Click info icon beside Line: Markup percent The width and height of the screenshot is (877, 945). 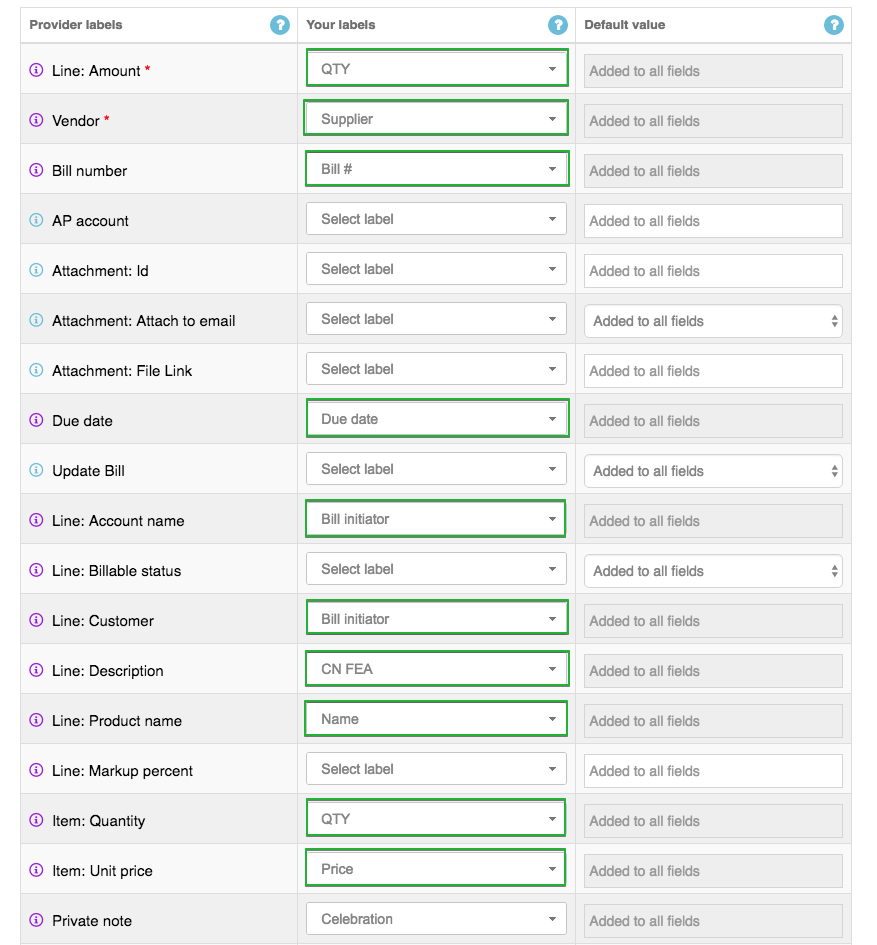(x=36, y=771)
